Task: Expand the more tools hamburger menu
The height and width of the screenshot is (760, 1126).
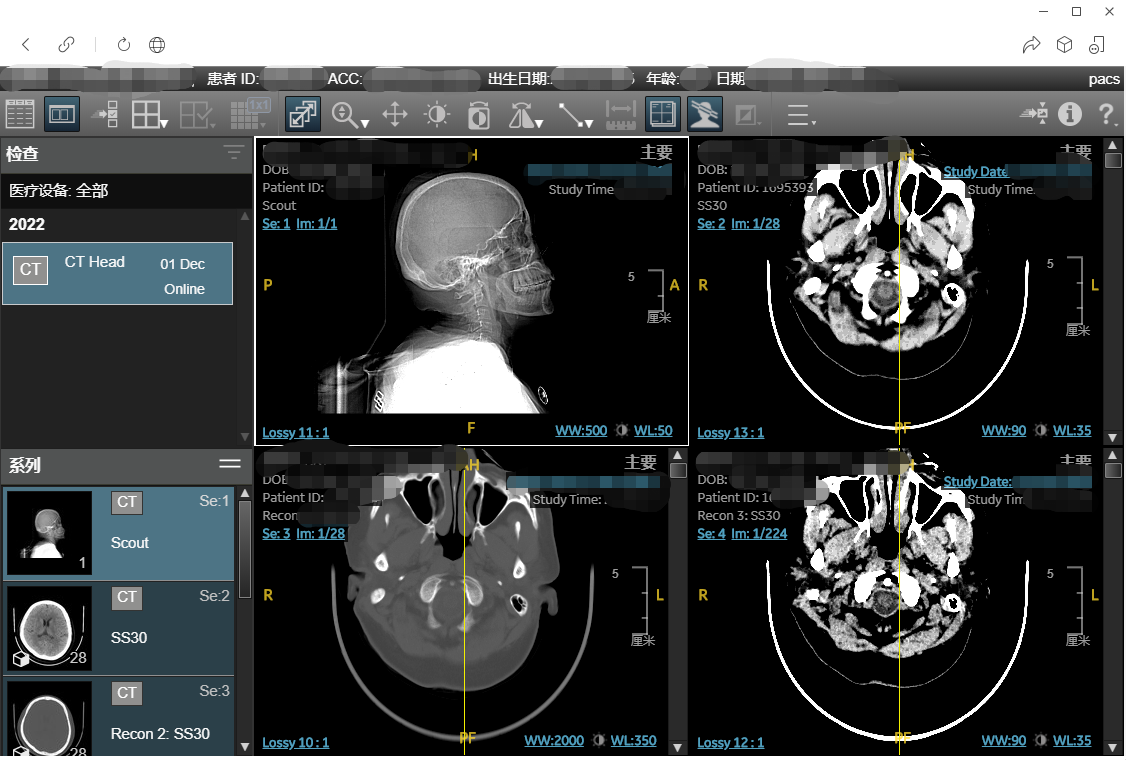Action: 799,115
